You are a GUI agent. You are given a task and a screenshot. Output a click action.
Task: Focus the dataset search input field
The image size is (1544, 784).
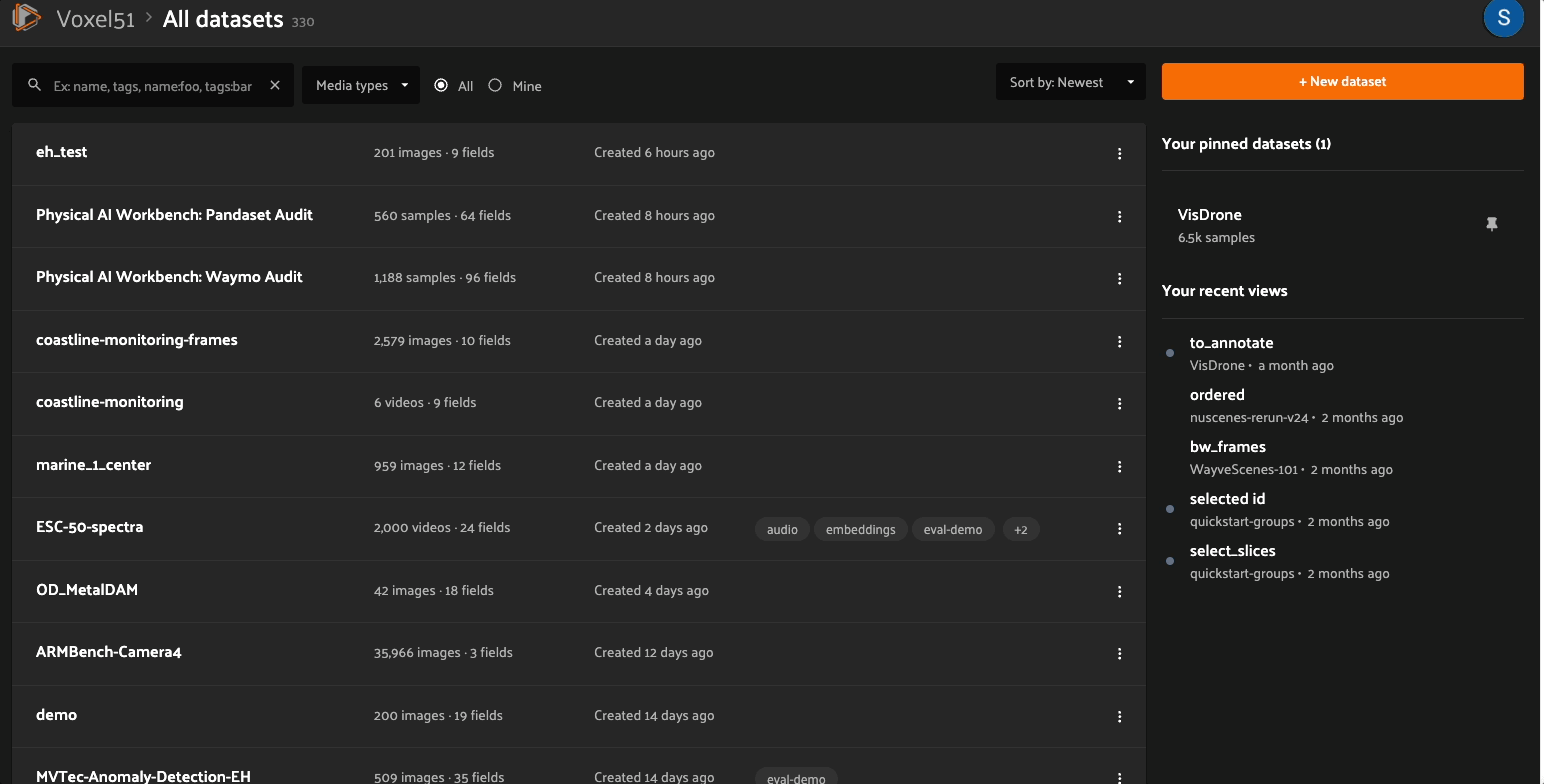153,86
